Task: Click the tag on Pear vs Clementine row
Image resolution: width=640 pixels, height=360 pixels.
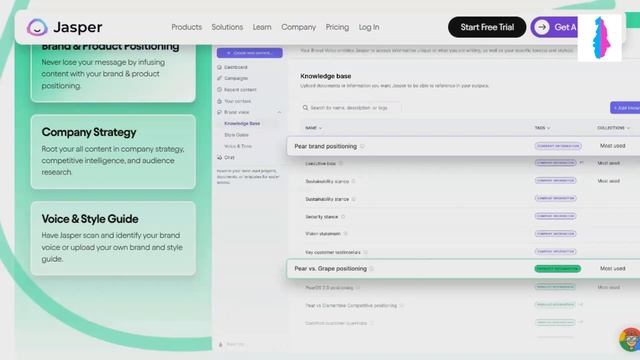Action: click(x=555, y=304)
